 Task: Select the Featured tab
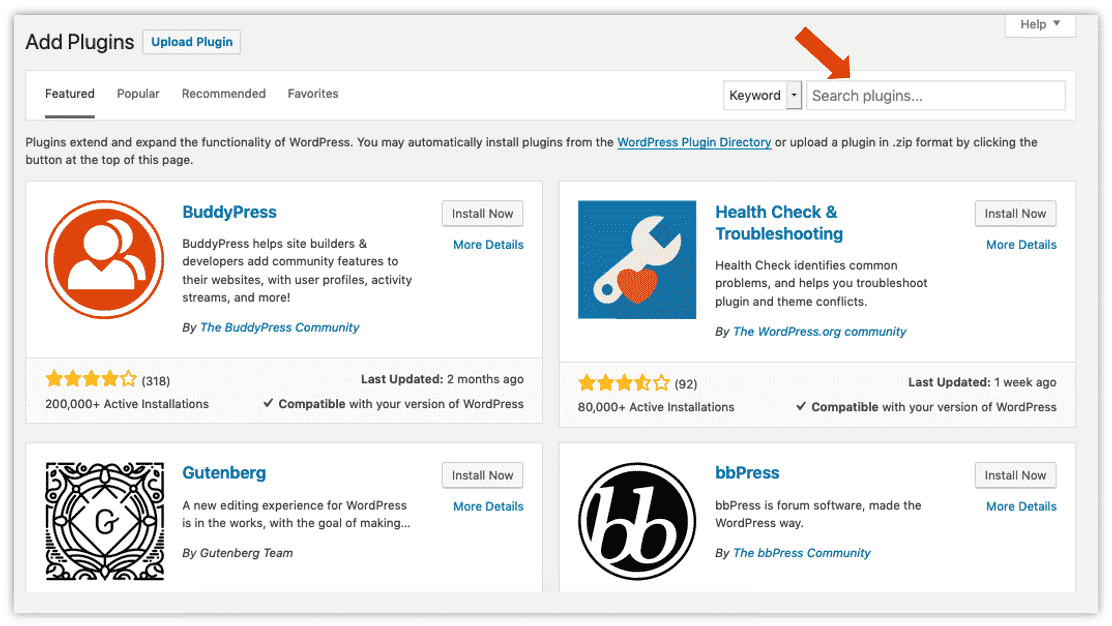click(70, 94)
